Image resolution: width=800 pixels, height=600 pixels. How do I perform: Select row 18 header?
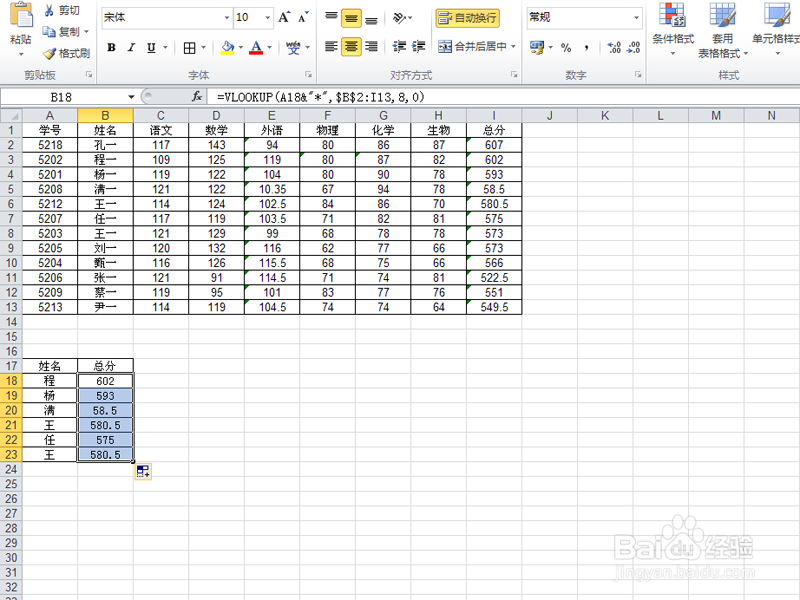[x=11, y=381]
